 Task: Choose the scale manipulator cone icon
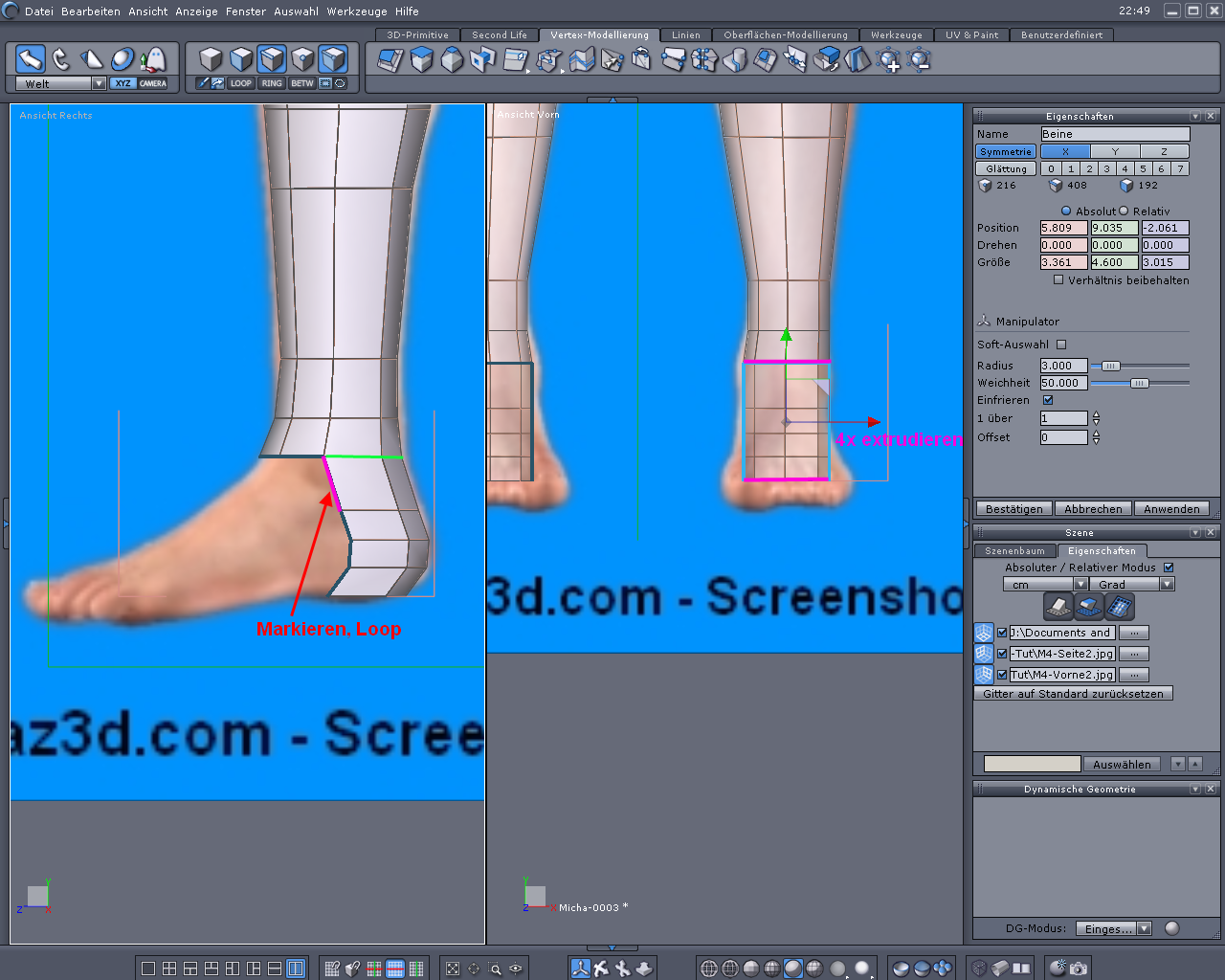click(x=92, y=59)
